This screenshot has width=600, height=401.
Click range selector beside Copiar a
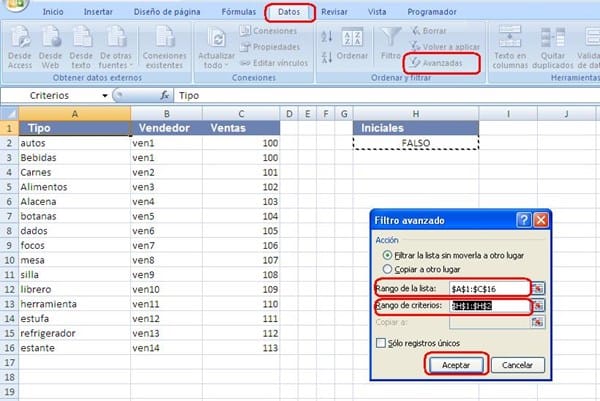click(x=538, y=322)
